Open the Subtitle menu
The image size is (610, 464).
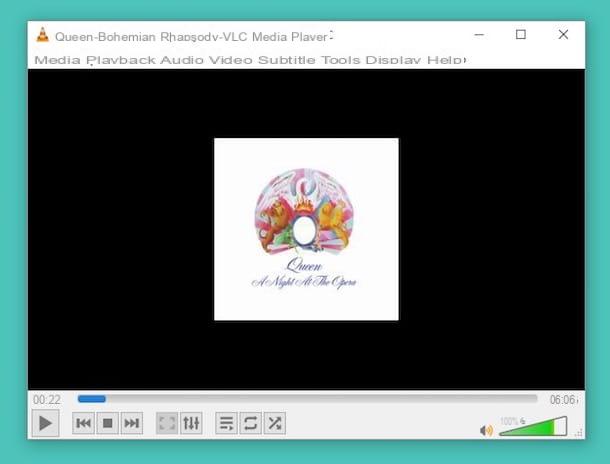287,60
